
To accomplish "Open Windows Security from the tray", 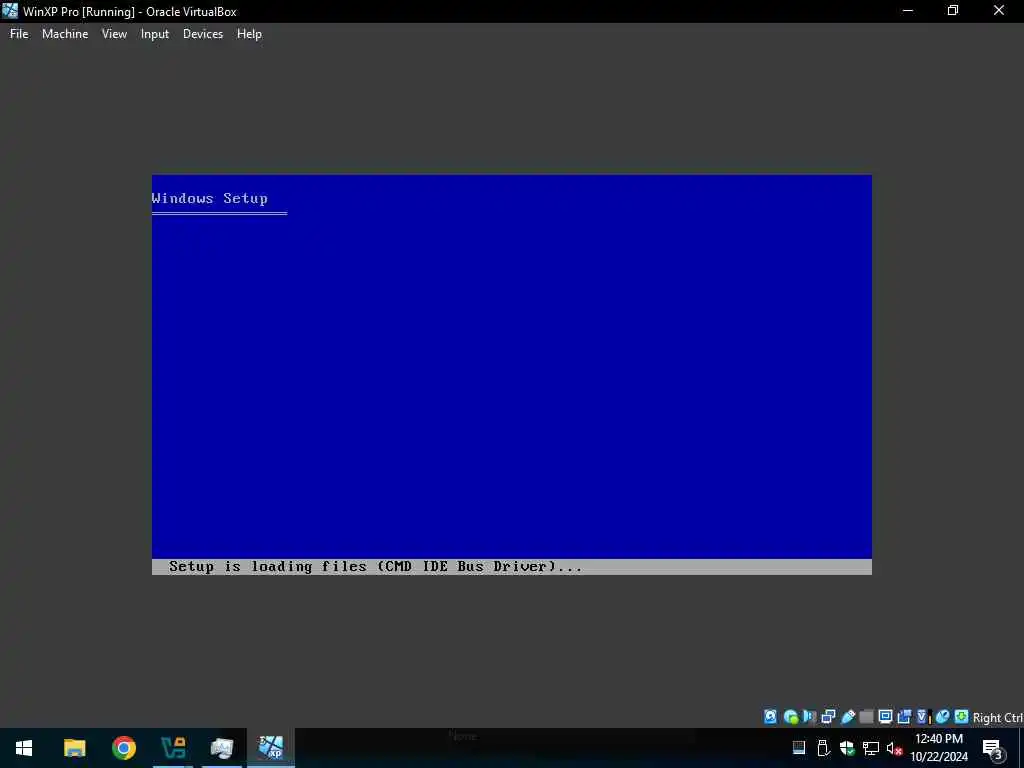I will [x=847, y=748].
